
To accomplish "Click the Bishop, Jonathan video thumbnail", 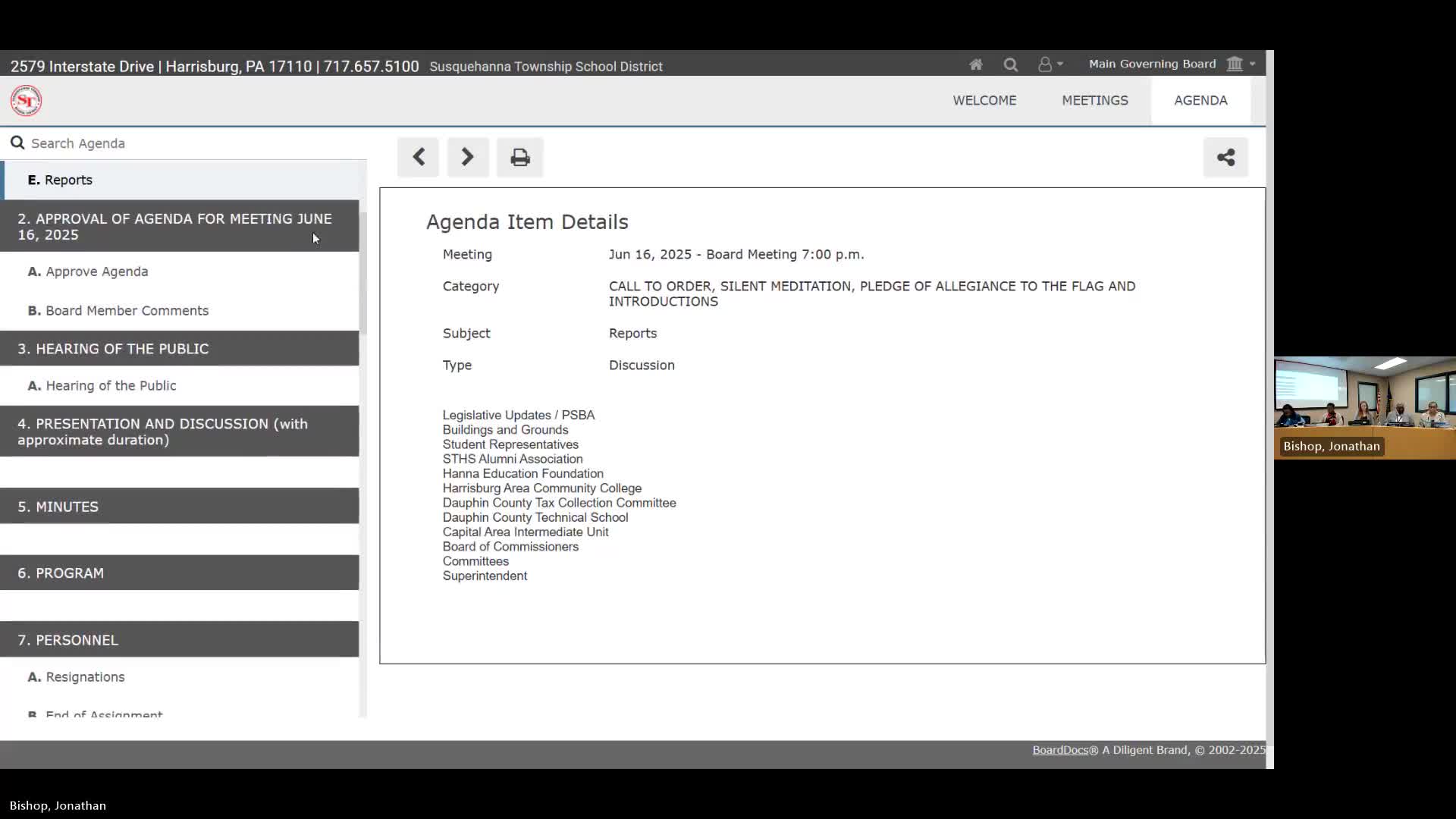I will pyautogui.click(x=1364, y=407).
